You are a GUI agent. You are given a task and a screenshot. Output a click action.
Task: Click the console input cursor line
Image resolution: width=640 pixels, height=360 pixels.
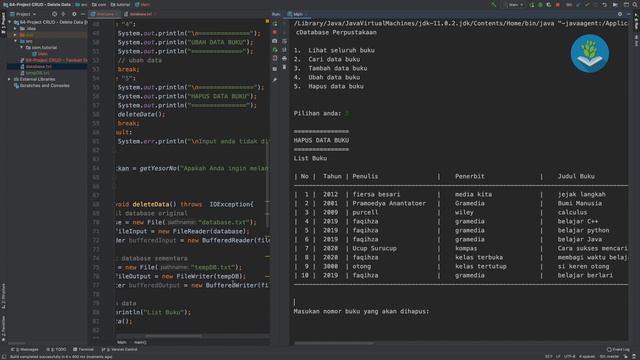[294, 302]
